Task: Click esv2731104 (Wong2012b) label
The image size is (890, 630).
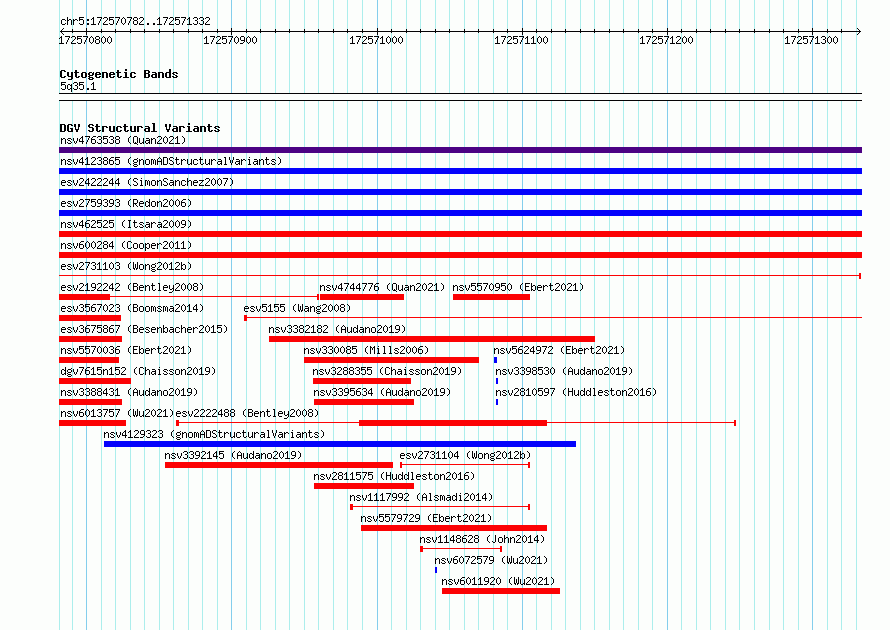Action: (465, 455)
